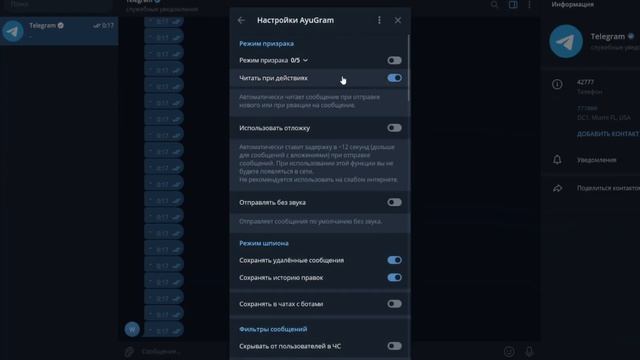Click the ДОБАВИТЬ КОНТАКТ link
640x360 pixels.
608,134
